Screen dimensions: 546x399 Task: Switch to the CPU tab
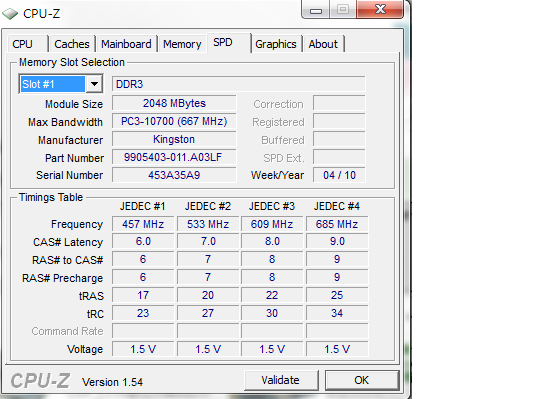28,44
